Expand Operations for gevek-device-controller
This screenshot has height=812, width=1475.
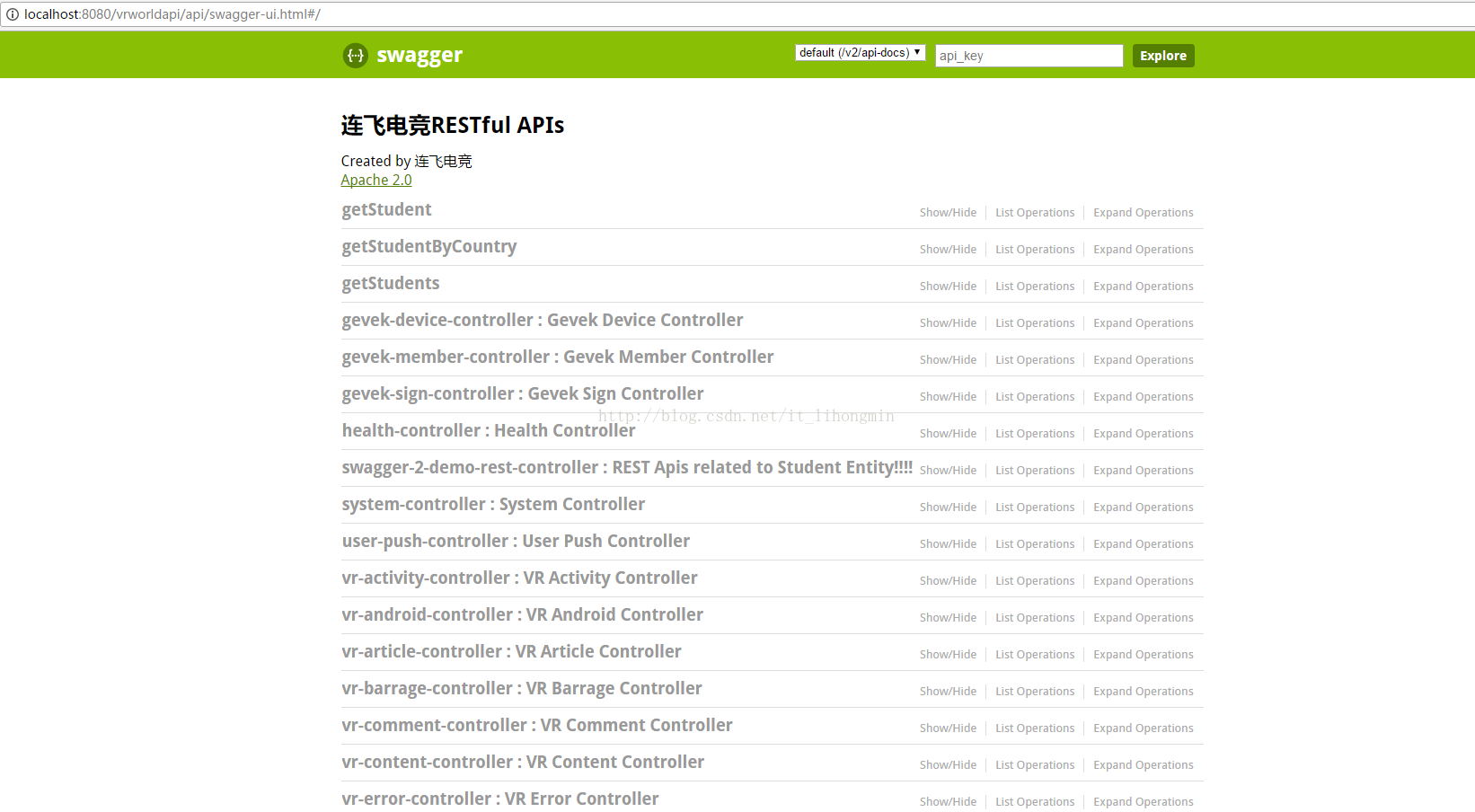[1144, 323]
